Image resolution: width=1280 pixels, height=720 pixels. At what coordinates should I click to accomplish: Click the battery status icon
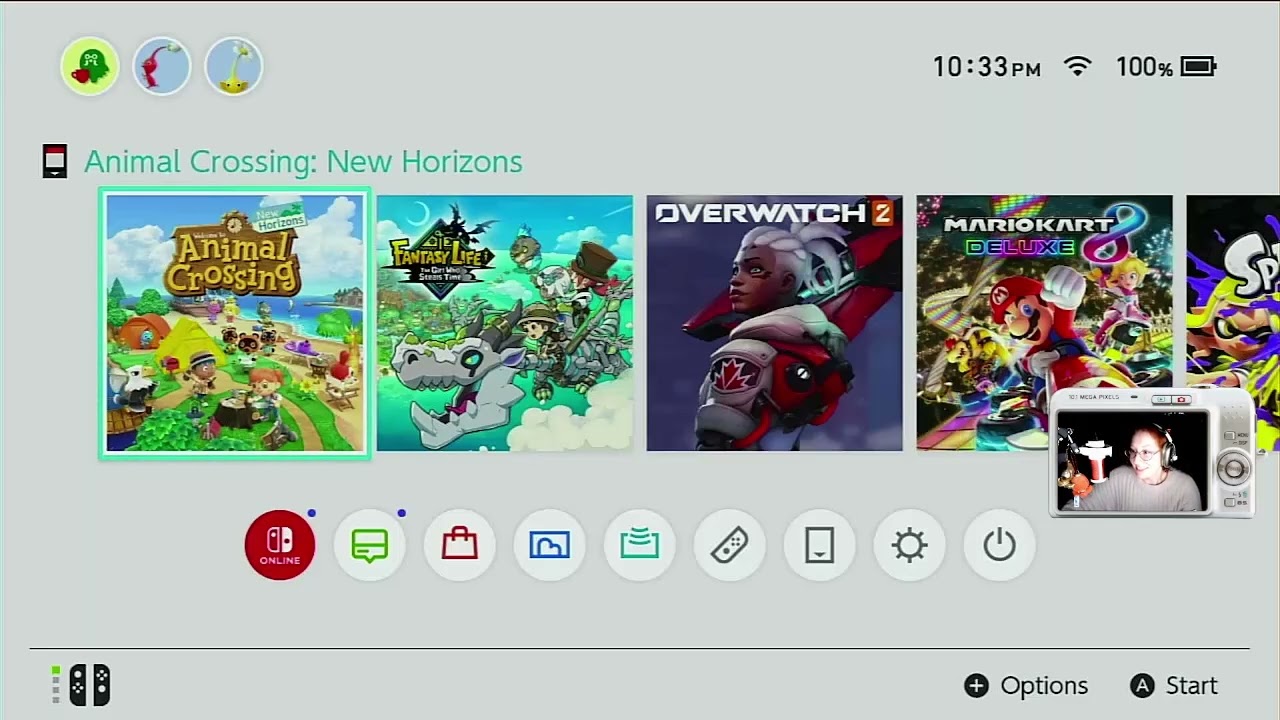click(x=1198, y=67)
